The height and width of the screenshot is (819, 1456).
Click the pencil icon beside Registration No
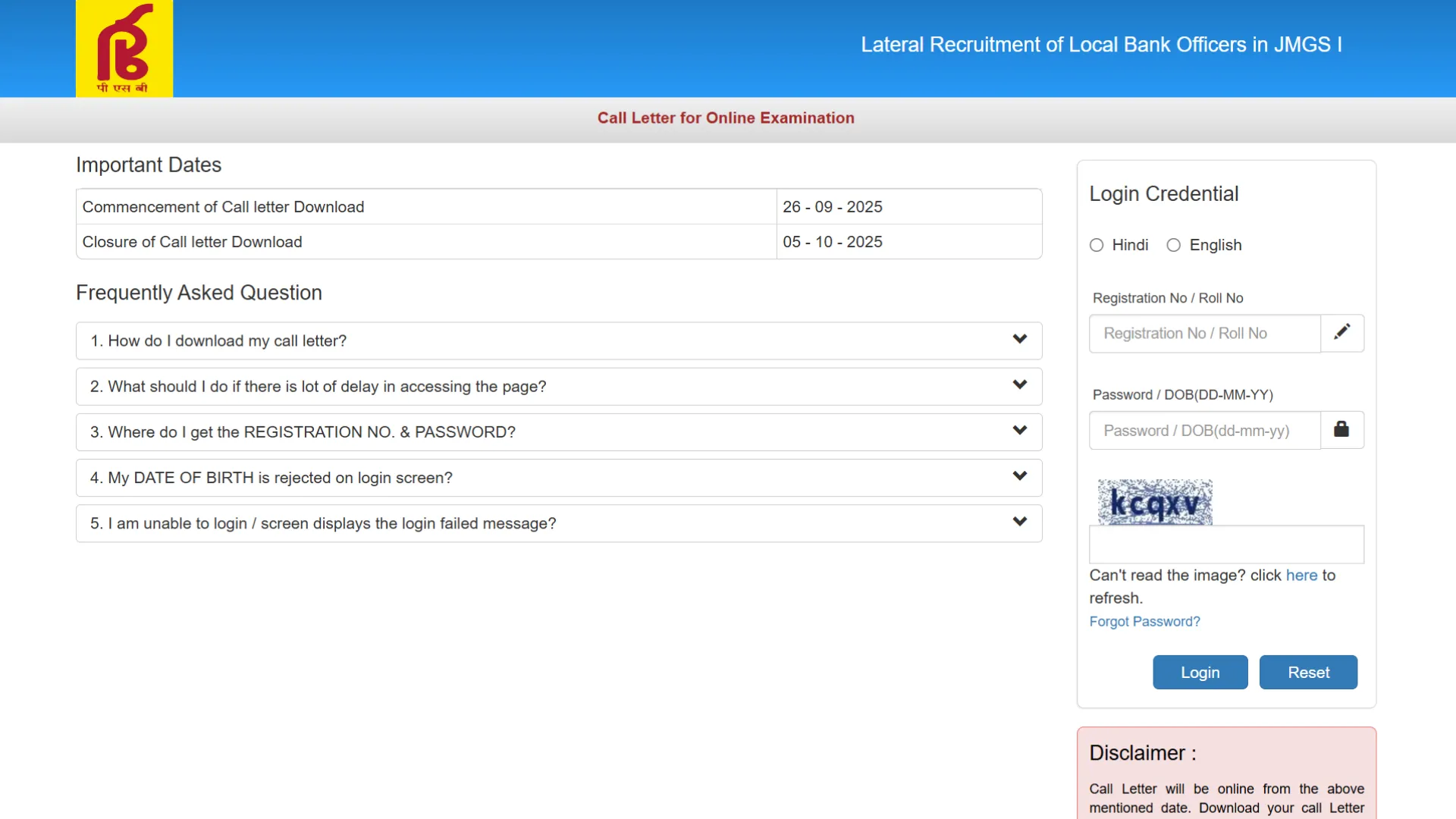coord(1341,333)
